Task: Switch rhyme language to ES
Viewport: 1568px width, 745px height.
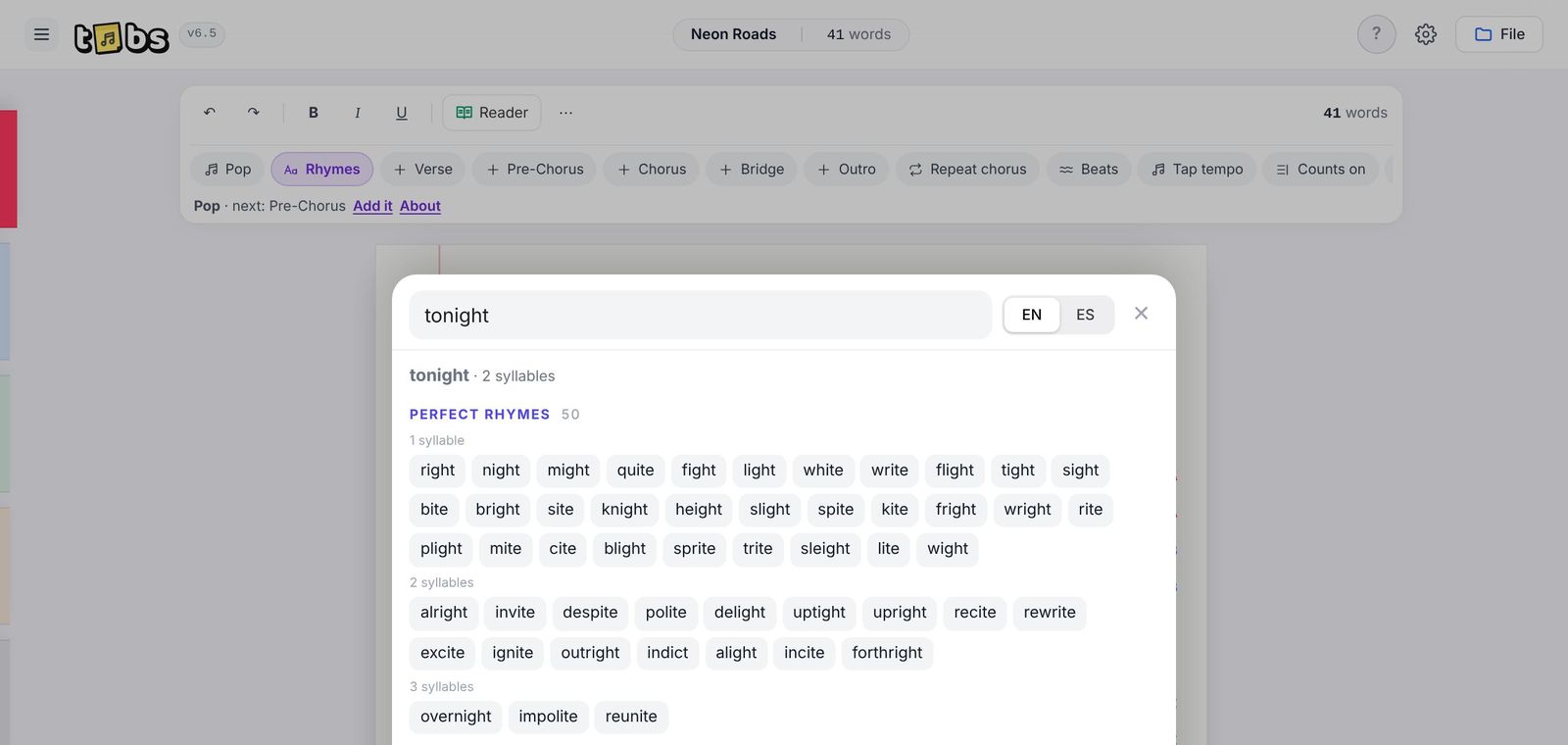Action: click(x=1085, y=315)
